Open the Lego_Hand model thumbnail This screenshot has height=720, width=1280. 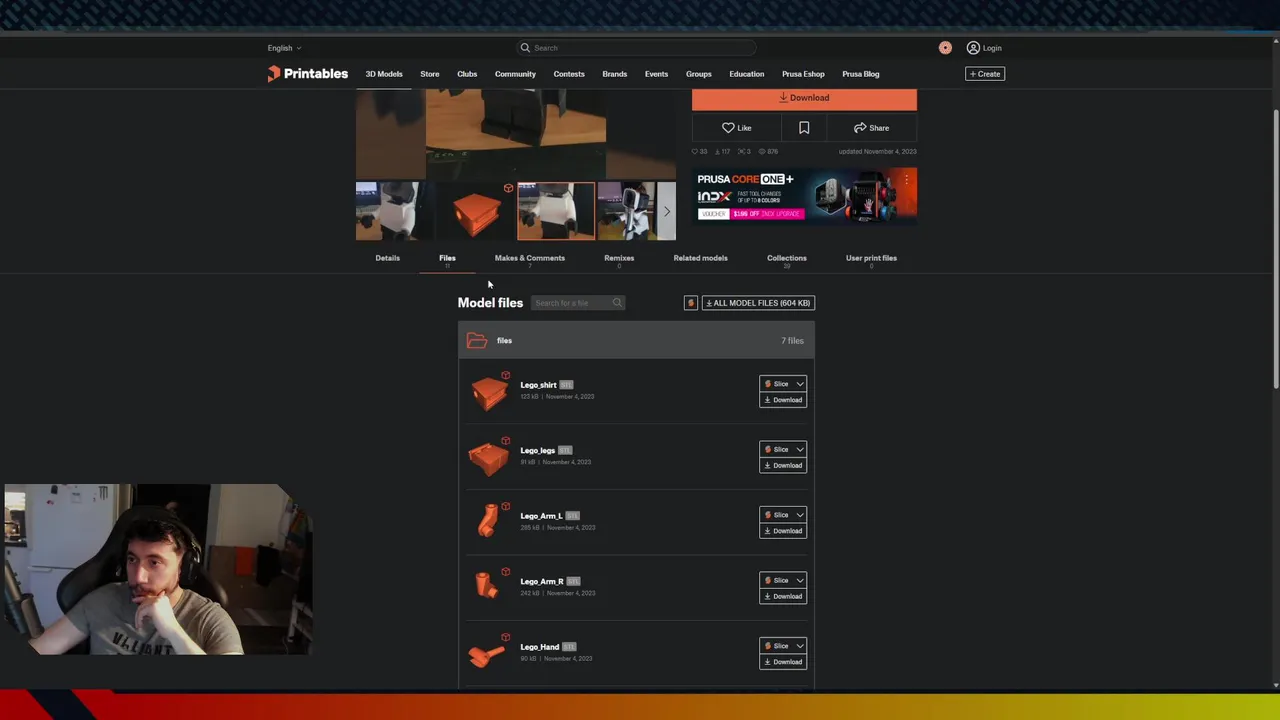click(x=488, y=654)
